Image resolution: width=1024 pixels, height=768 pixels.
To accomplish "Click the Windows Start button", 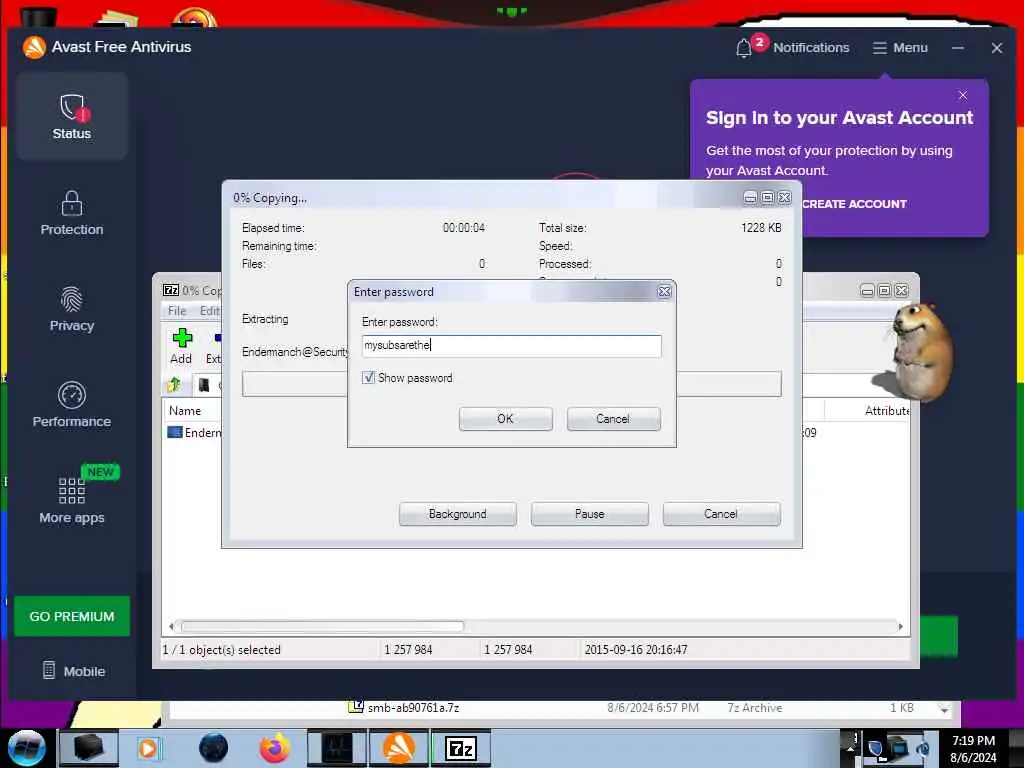I will [27, 748].
